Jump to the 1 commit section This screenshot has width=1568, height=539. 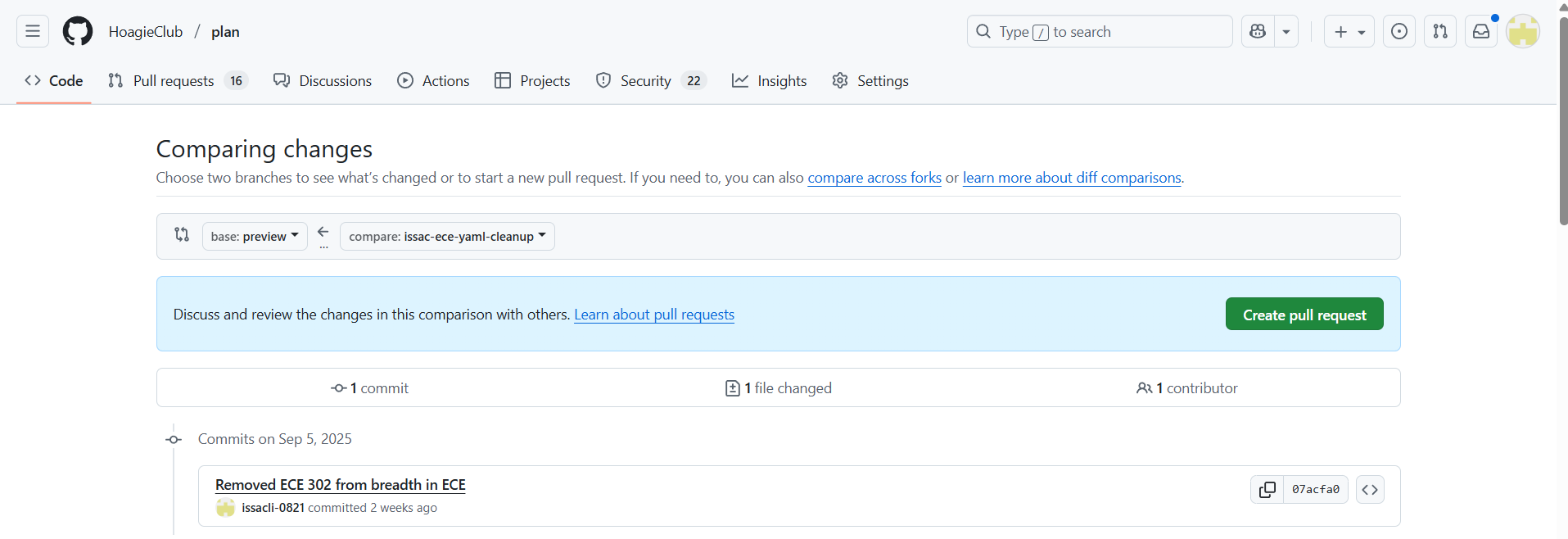(x=369, y=388)
